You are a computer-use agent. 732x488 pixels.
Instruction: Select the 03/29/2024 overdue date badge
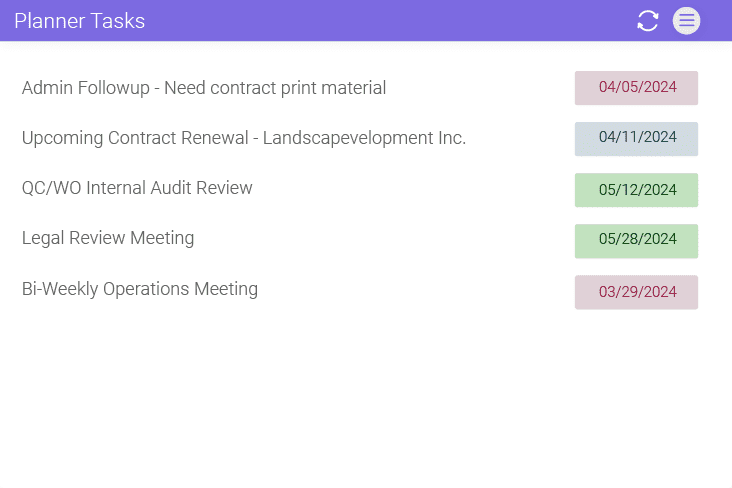coord(636,292)
